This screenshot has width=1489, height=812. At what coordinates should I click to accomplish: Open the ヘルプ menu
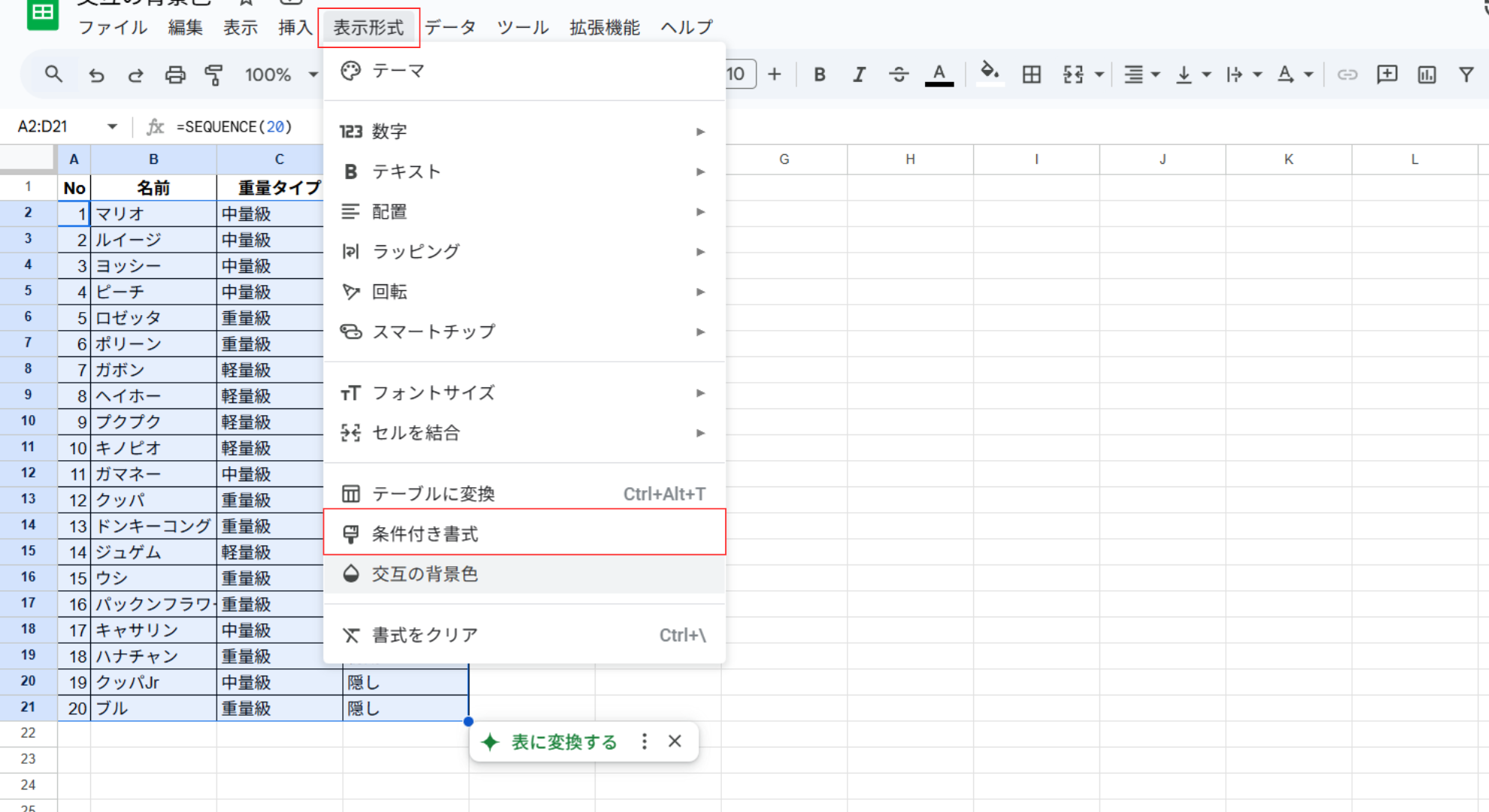687,28
